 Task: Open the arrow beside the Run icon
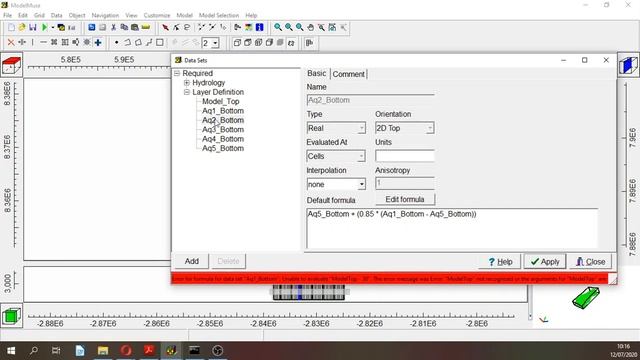[52, 27]
